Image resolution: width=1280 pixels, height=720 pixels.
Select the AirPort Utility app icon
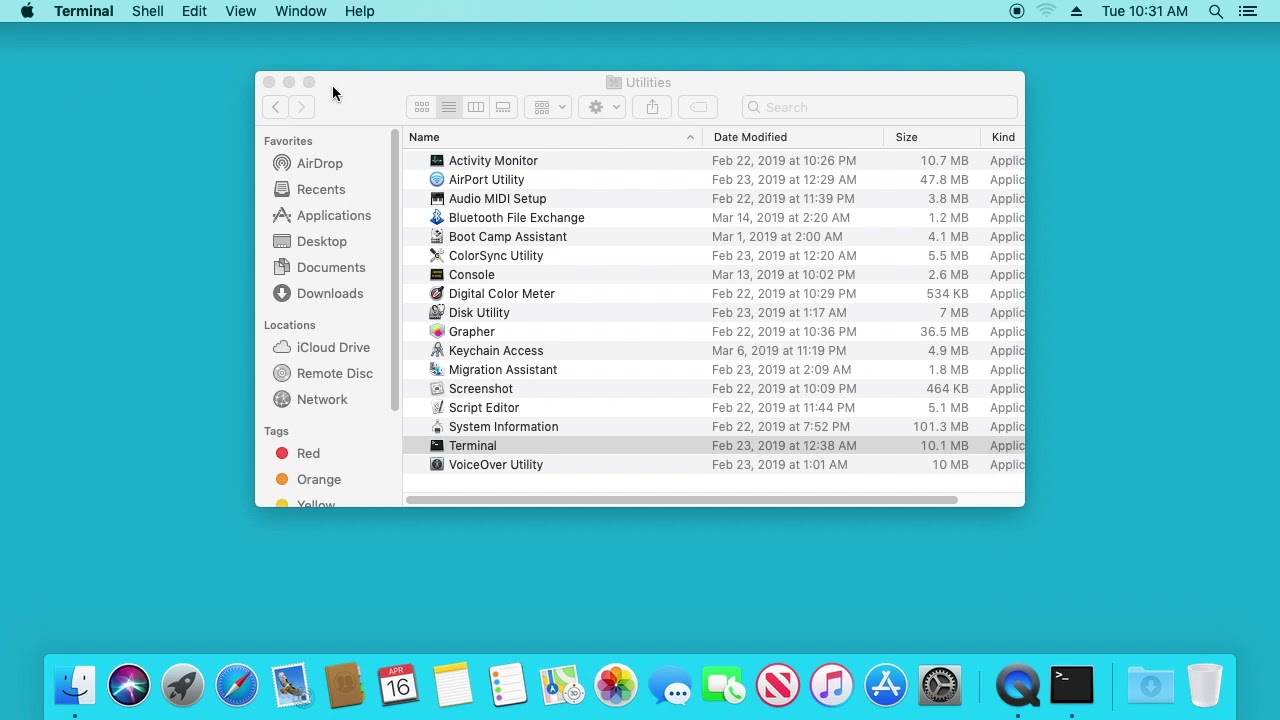(x=437, y=179)
